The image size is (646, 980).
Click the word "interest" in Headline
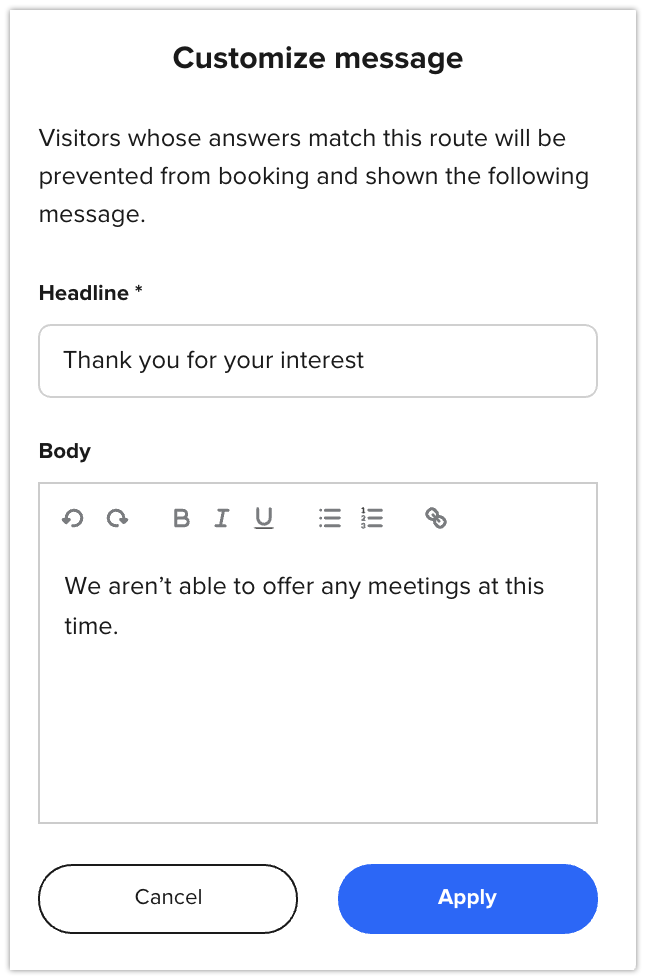(322, 360)
